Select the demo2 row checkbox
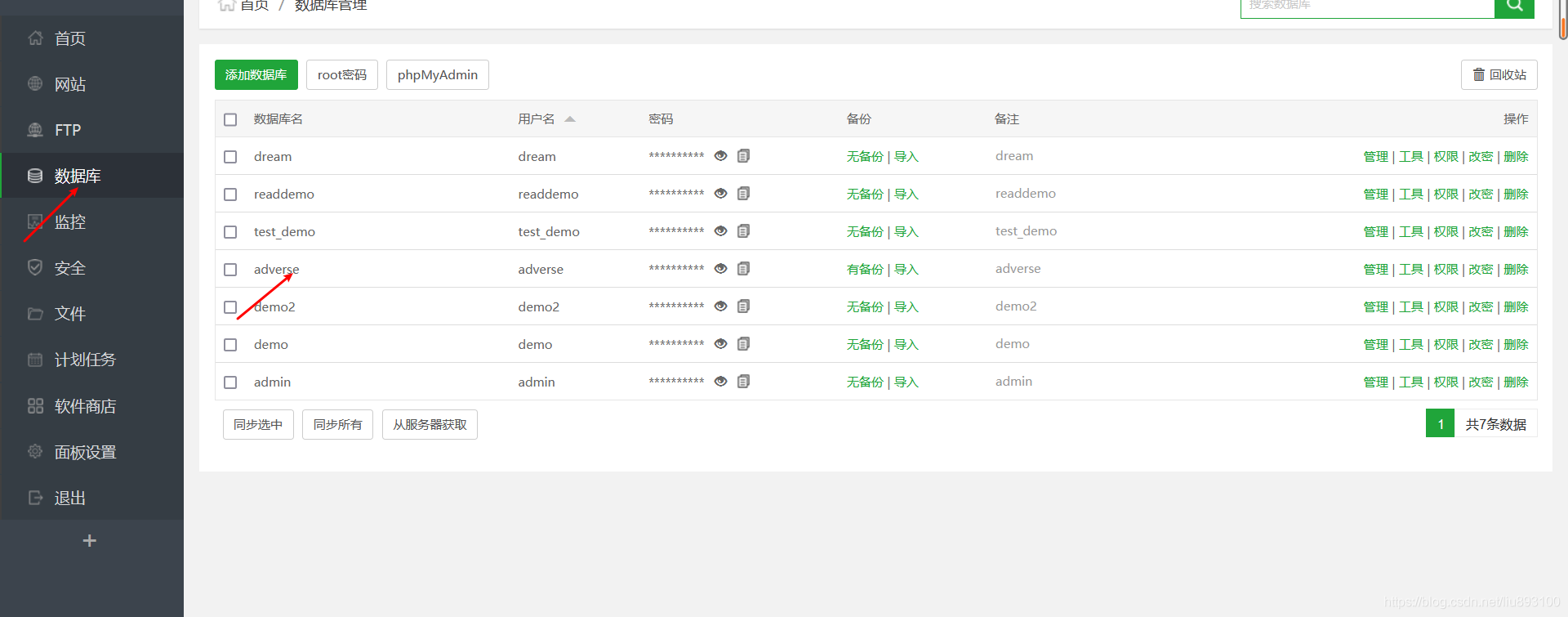Screen dimensions: 1568x617 230,307
